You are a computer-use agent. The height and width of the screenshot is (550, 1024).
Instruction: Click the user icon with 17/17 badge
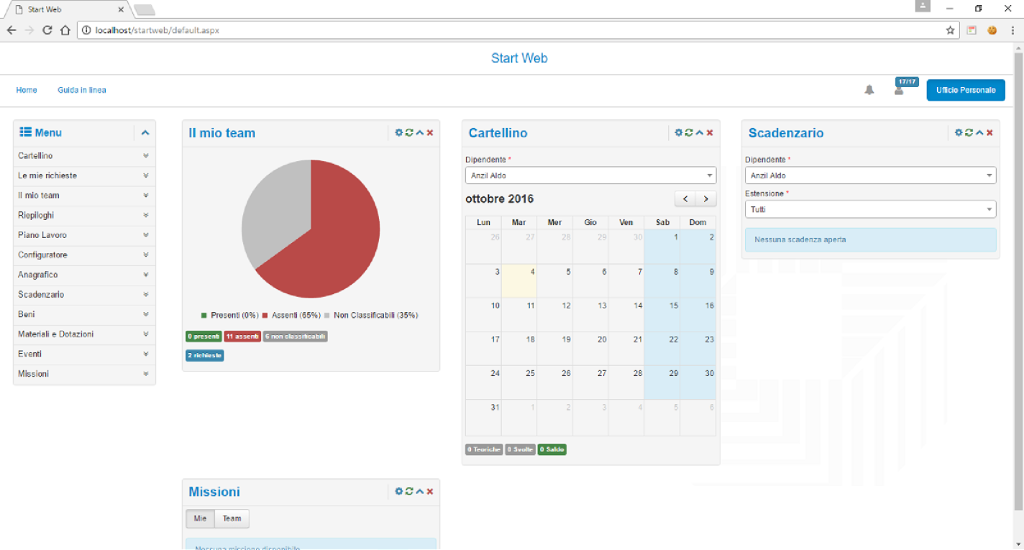pyautogui.click(x=899, y=91)
